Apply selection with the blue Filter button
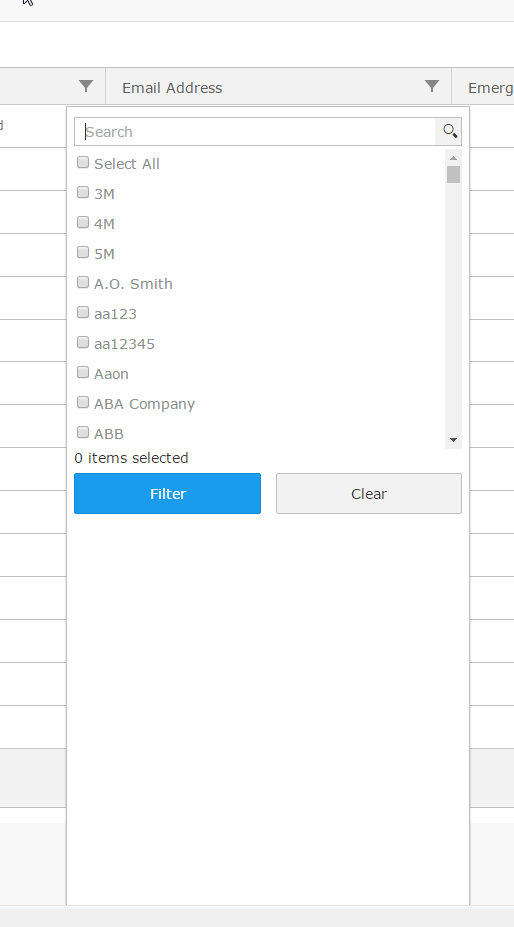 [x=167, y=494]
